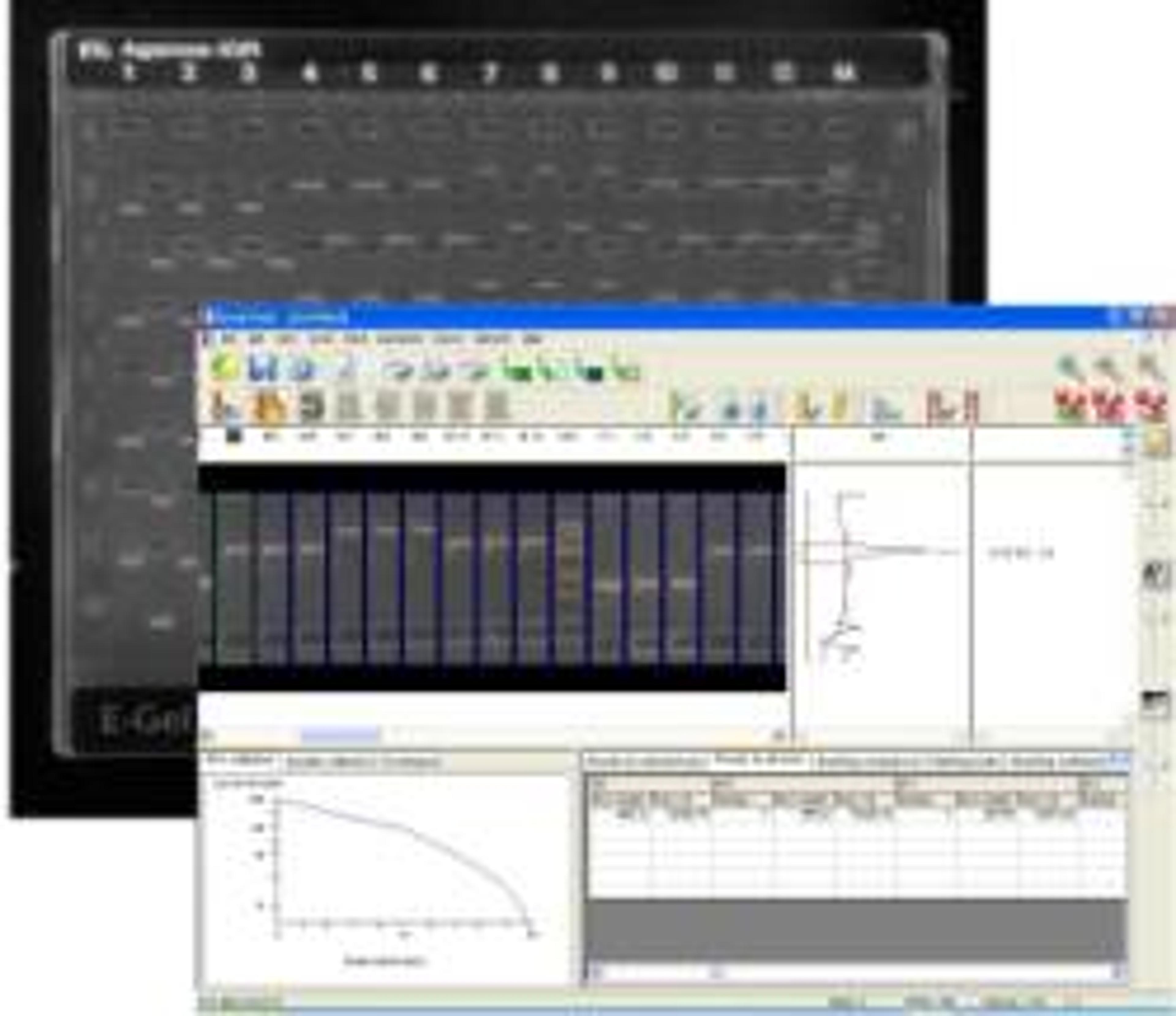Switch to second tab above the calibration curve
The width and height of the screenshot is (1176, 1016).
point(363,762)
